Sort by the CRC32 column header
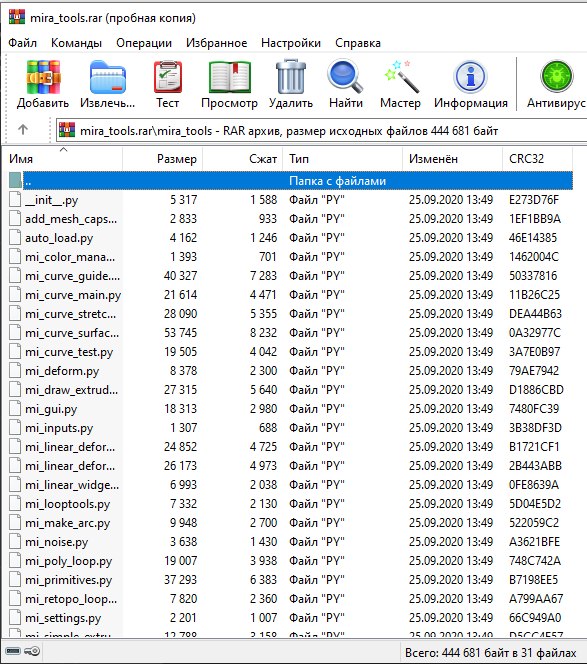 coord(537,159)
